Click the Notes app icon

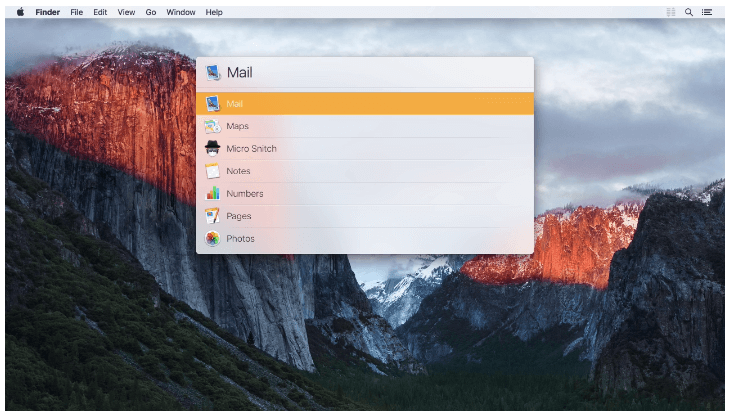point(213,171)
